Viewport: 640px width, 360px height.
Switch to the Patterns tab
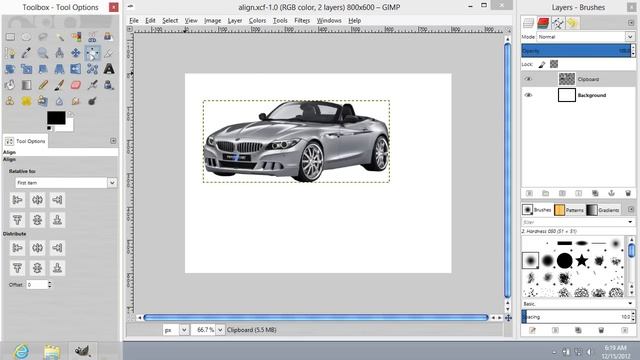coord(569,210)
